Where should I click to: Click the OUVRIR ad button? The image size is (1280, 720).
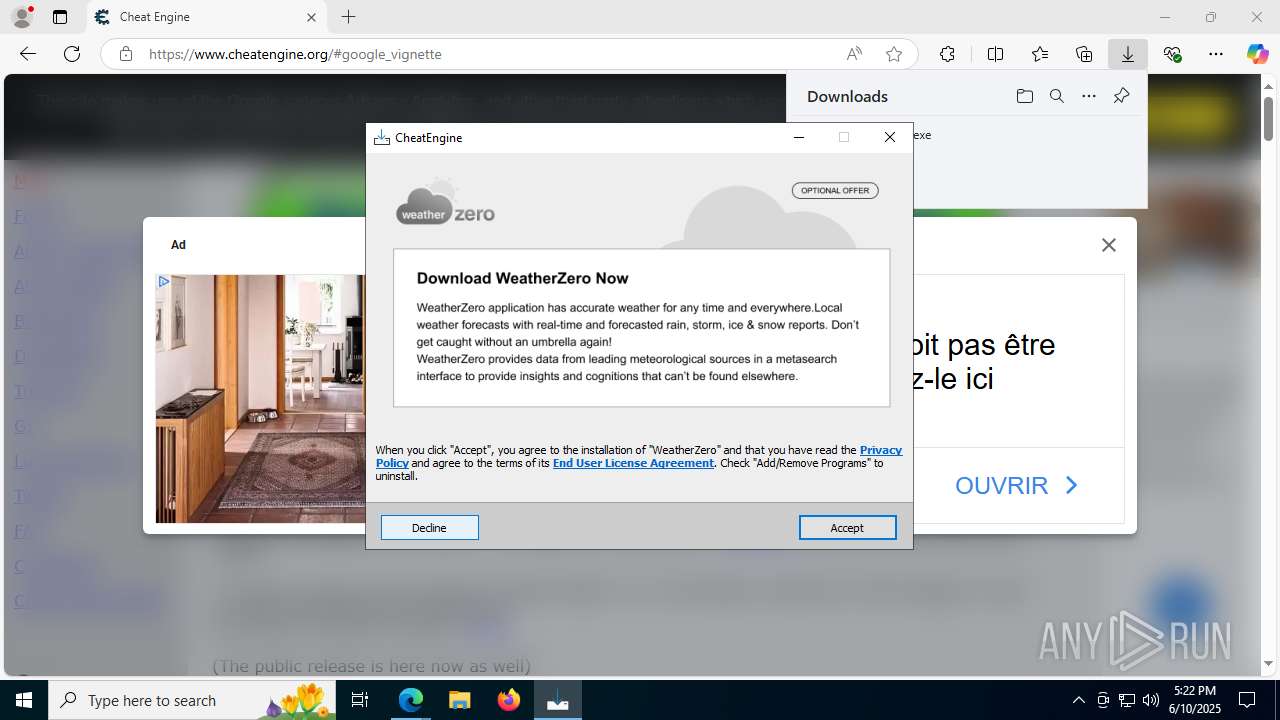click(1017, 485)
